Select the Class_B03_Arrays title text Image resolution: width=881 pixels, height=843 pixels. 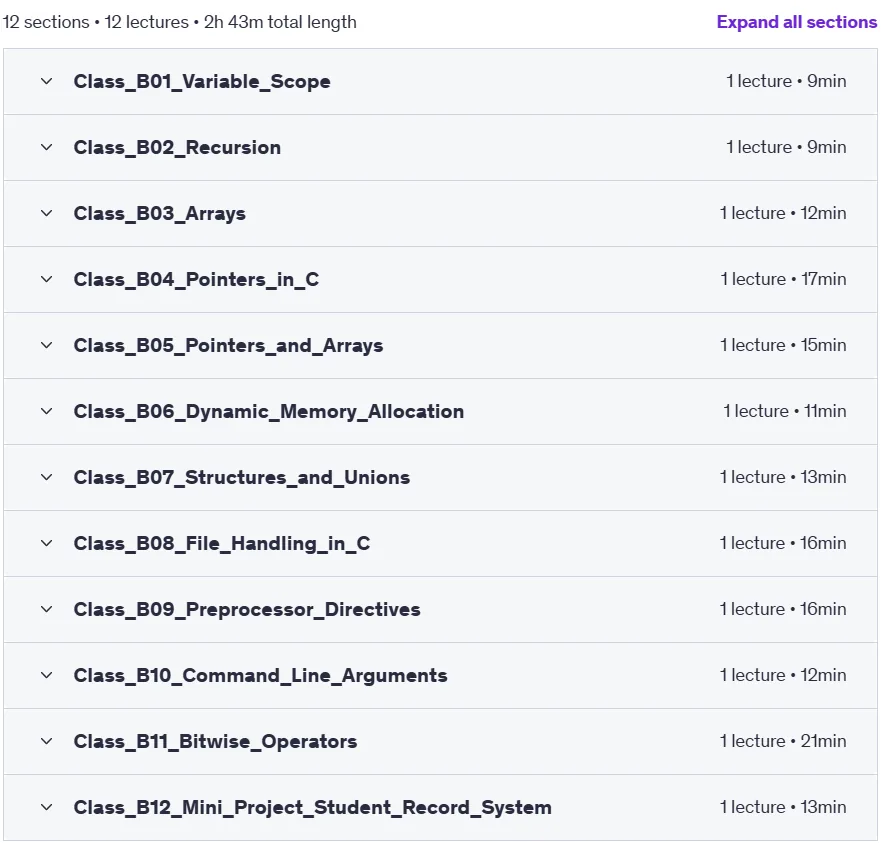160,214
